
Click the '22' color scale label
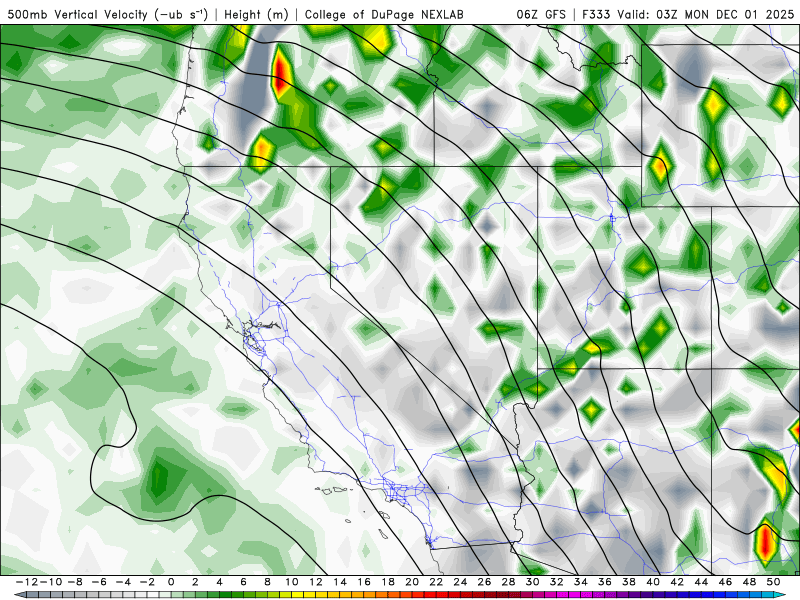click(x=436, y=582)
